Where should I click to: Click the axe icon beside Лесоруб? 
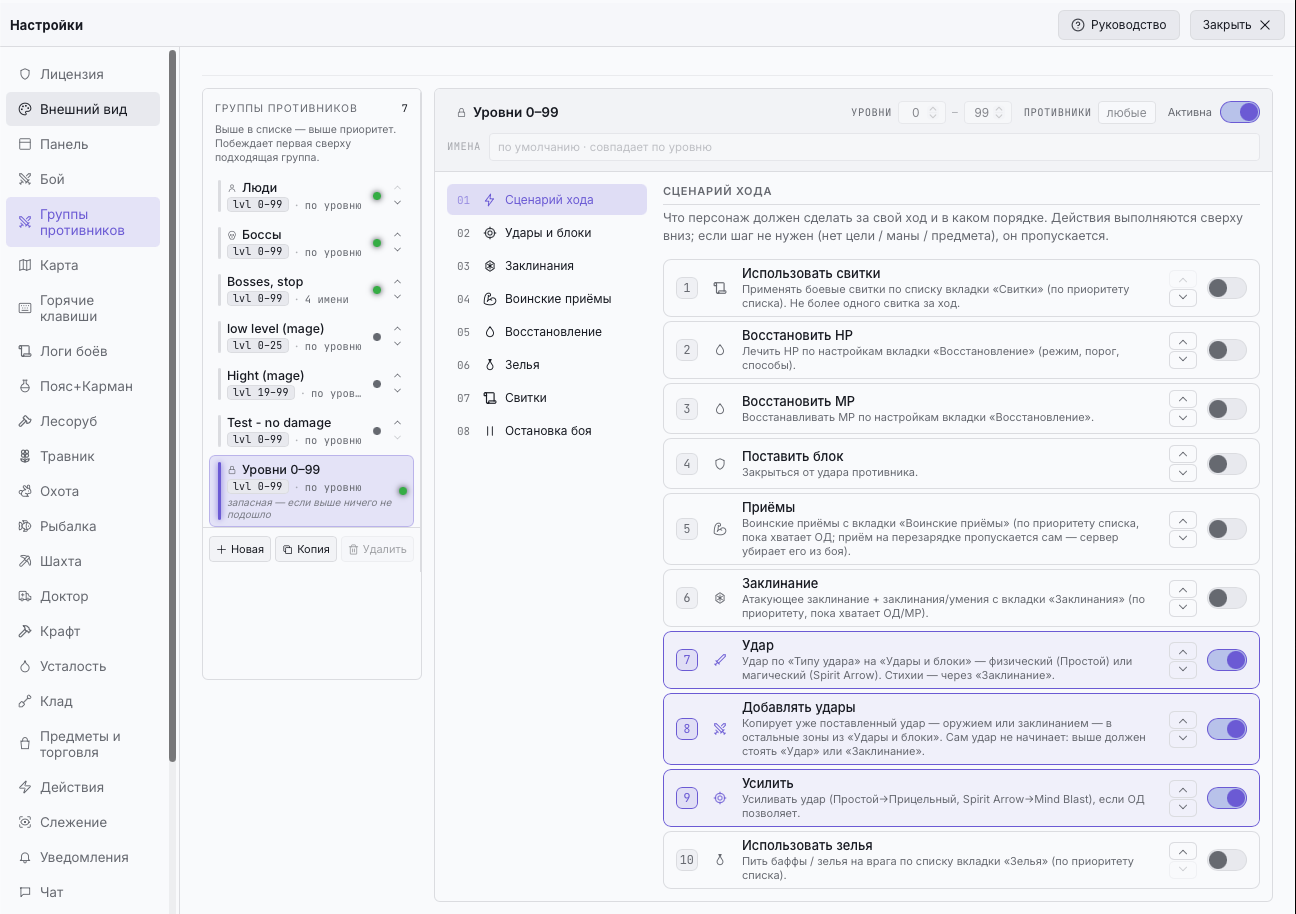25,421
